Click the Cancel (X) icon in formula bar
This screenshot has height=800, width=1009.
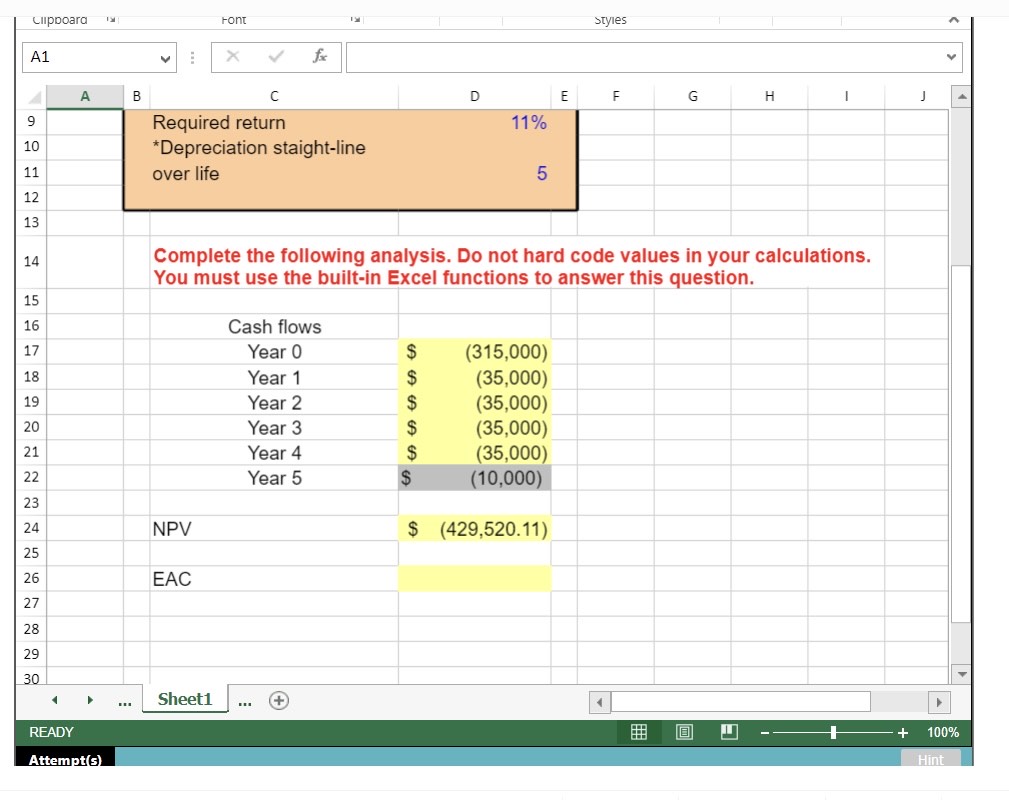(233, 57)
